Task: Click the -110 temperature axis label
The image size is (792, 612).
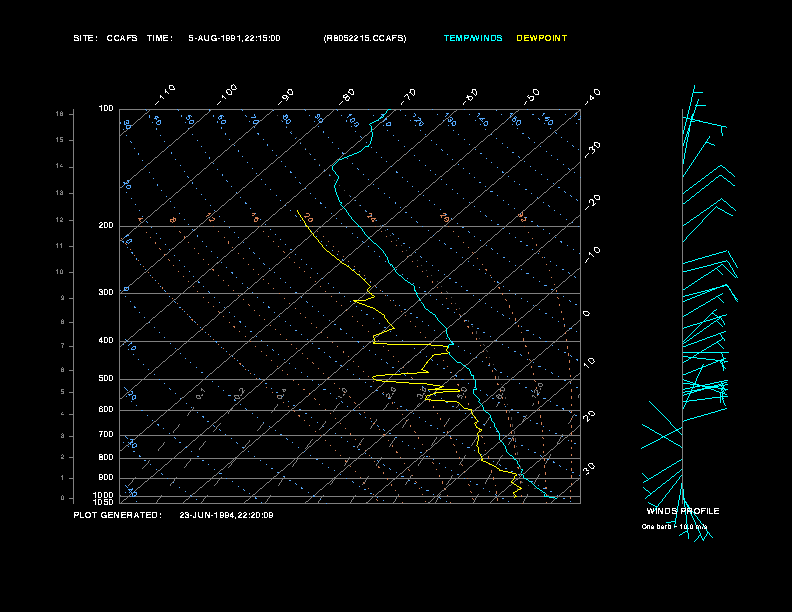Action: coord(165,95)
